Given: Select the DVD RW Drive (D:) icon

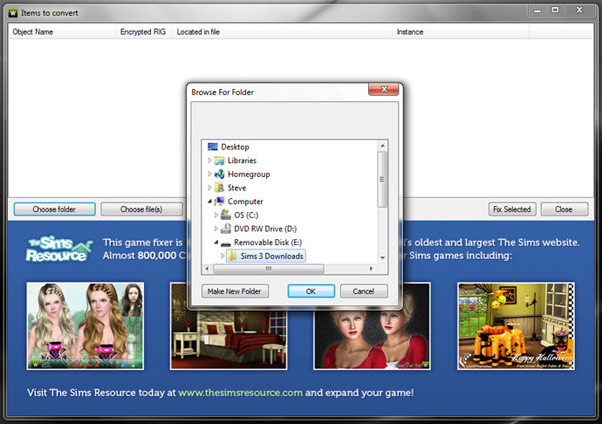Looking at the screenshot, I should point(226,228).
